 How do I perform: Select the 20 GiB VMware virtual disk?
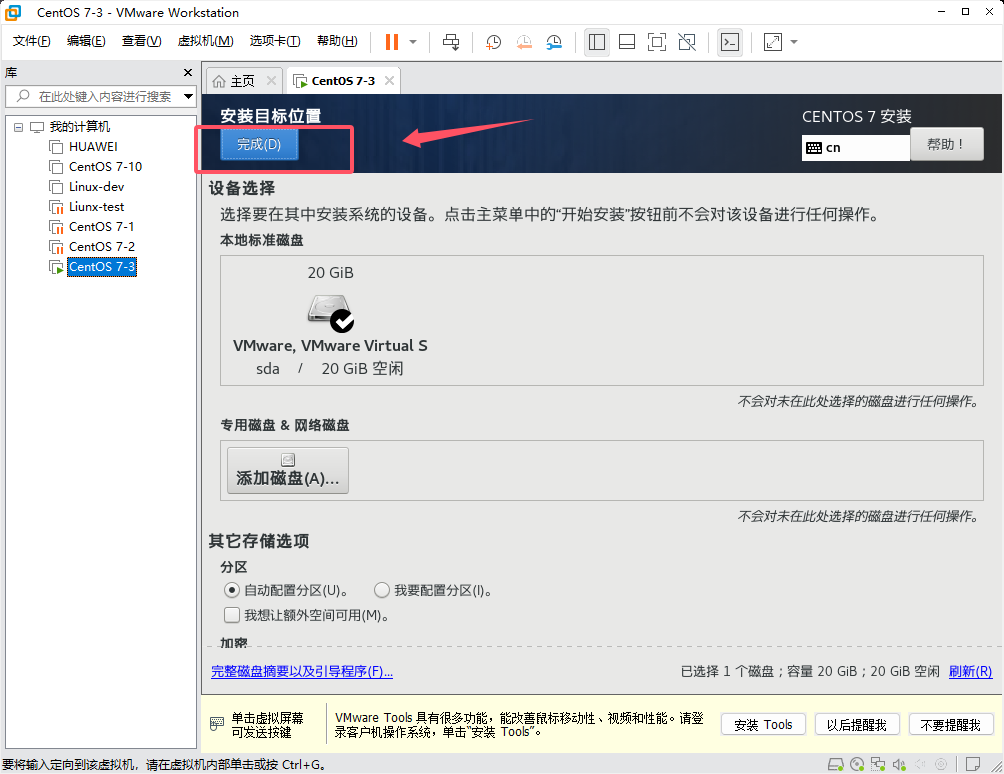point(330,320)
